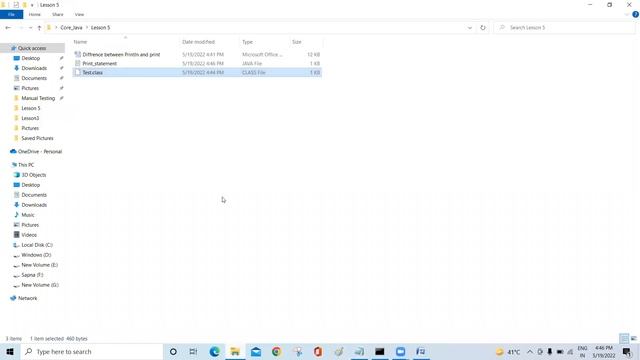This screenshot has height=360, width=640.
Task: Open notification action center icon
Action: 627,352
